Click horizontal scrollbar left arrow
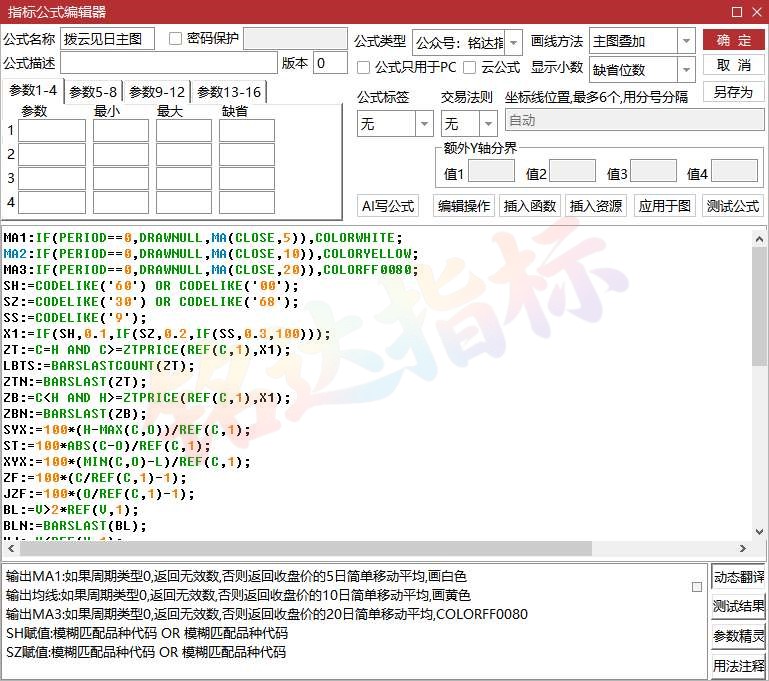769x681 pixels. 11,548
